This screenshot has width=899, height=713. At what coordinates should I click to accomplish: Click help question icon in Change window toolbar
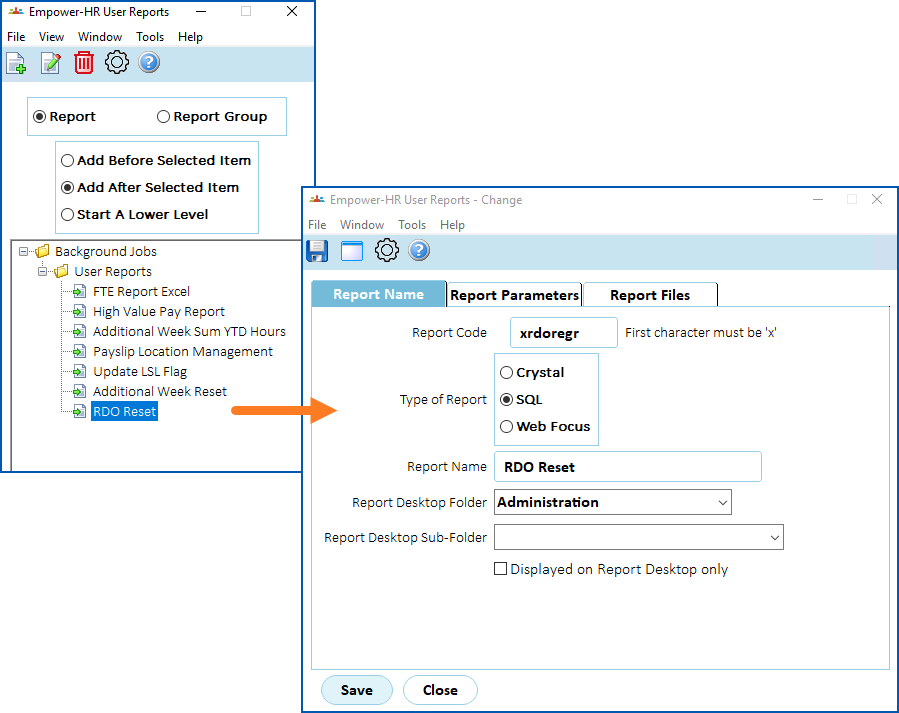pos(419,250)
